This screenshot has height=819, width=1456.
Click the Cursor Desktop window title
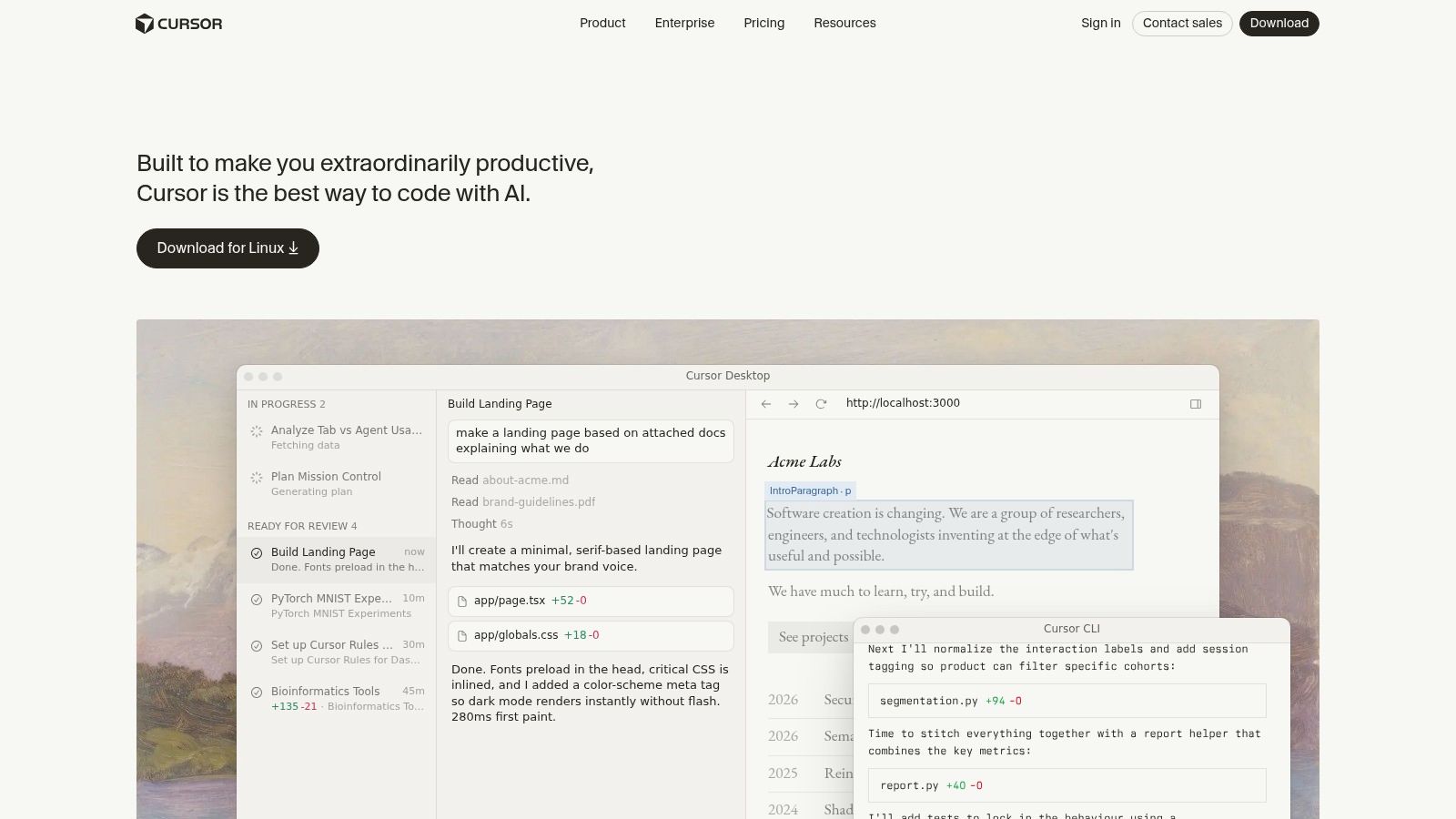[728, 376]
